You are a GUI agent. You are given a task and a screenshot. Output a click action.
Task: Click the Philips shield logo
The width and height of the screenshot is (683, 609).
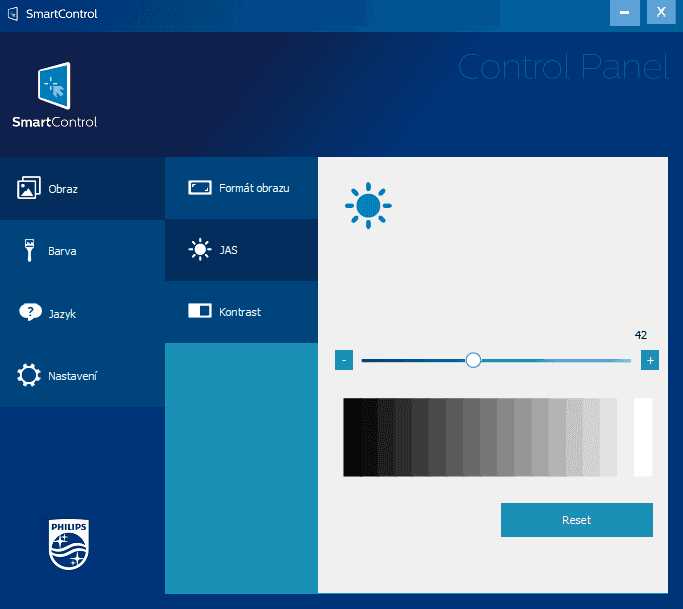tap(69, 544)
